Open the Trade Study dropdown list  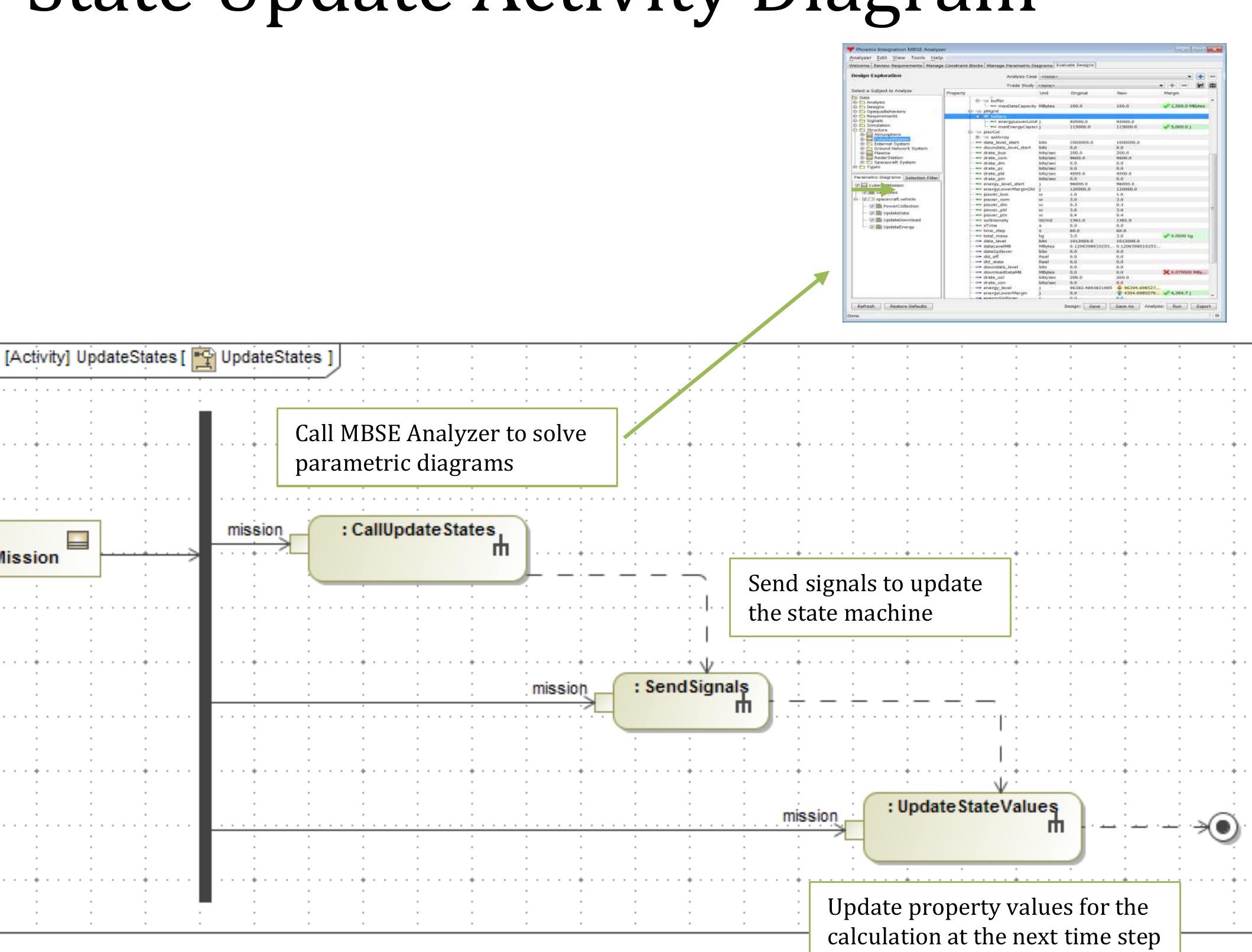pos(1160,86)
